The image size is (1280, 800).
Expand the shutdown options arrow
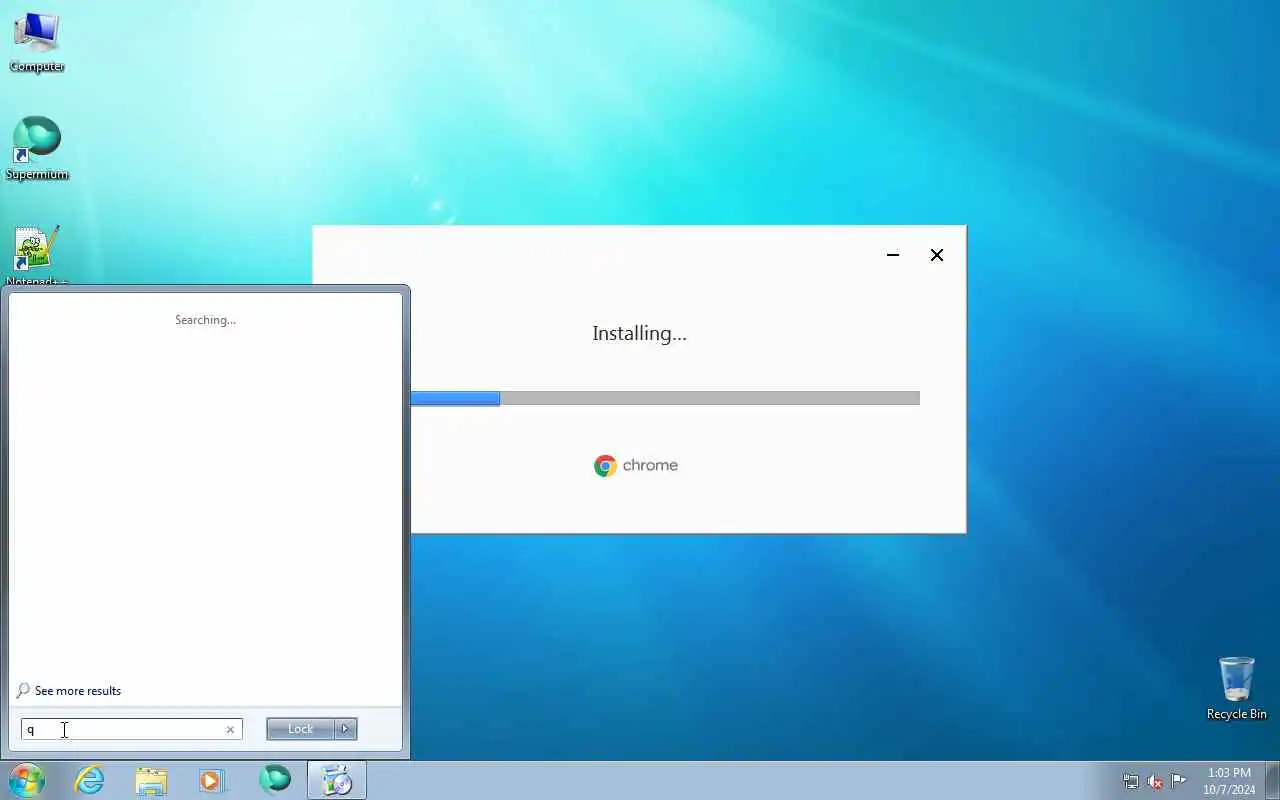(345, 729)
